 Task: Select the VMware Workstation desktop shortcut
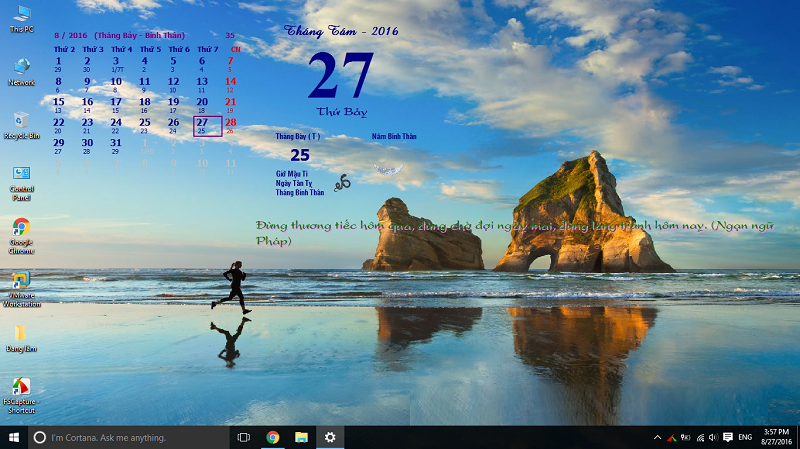[x=21, y=289]
